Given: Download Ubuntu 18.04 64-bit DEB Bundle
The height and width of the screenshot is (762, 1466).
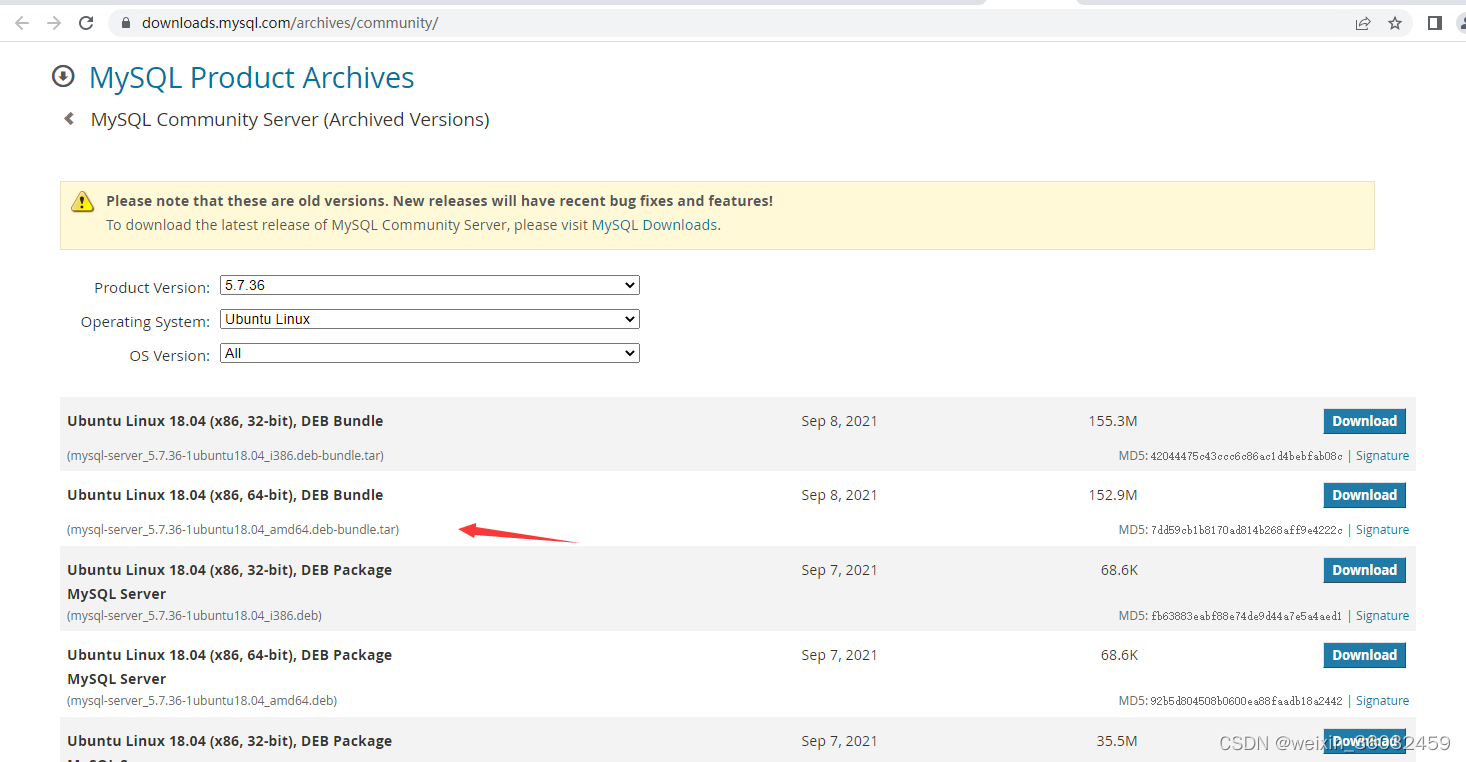Looking at the screenshot, I should click(x=1364, y=495).
